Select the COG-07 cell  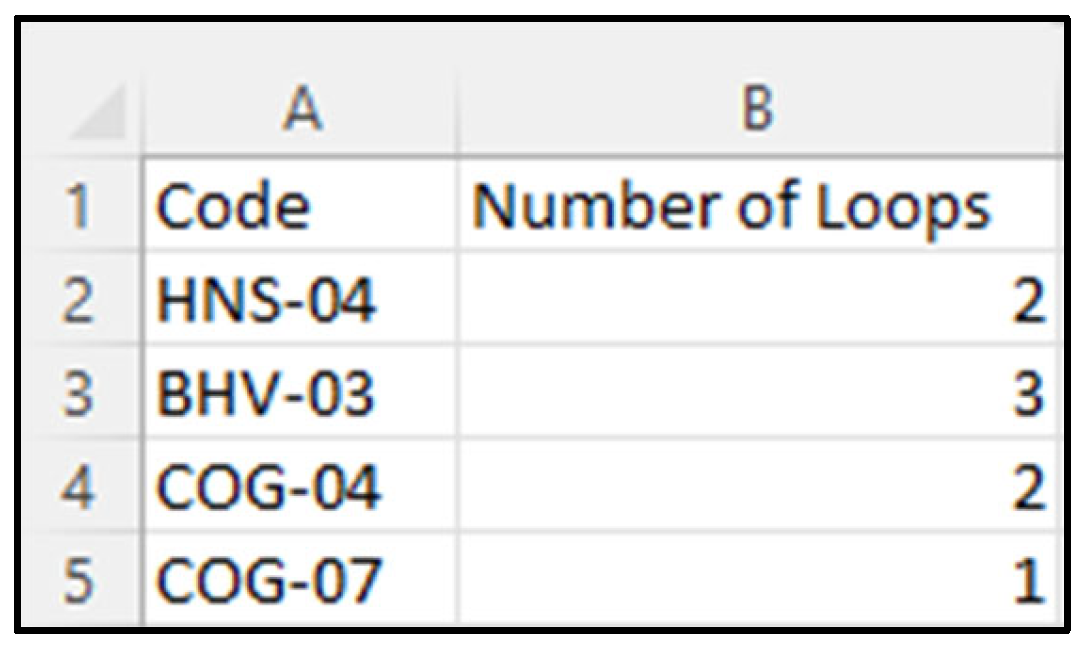[300, 581]
